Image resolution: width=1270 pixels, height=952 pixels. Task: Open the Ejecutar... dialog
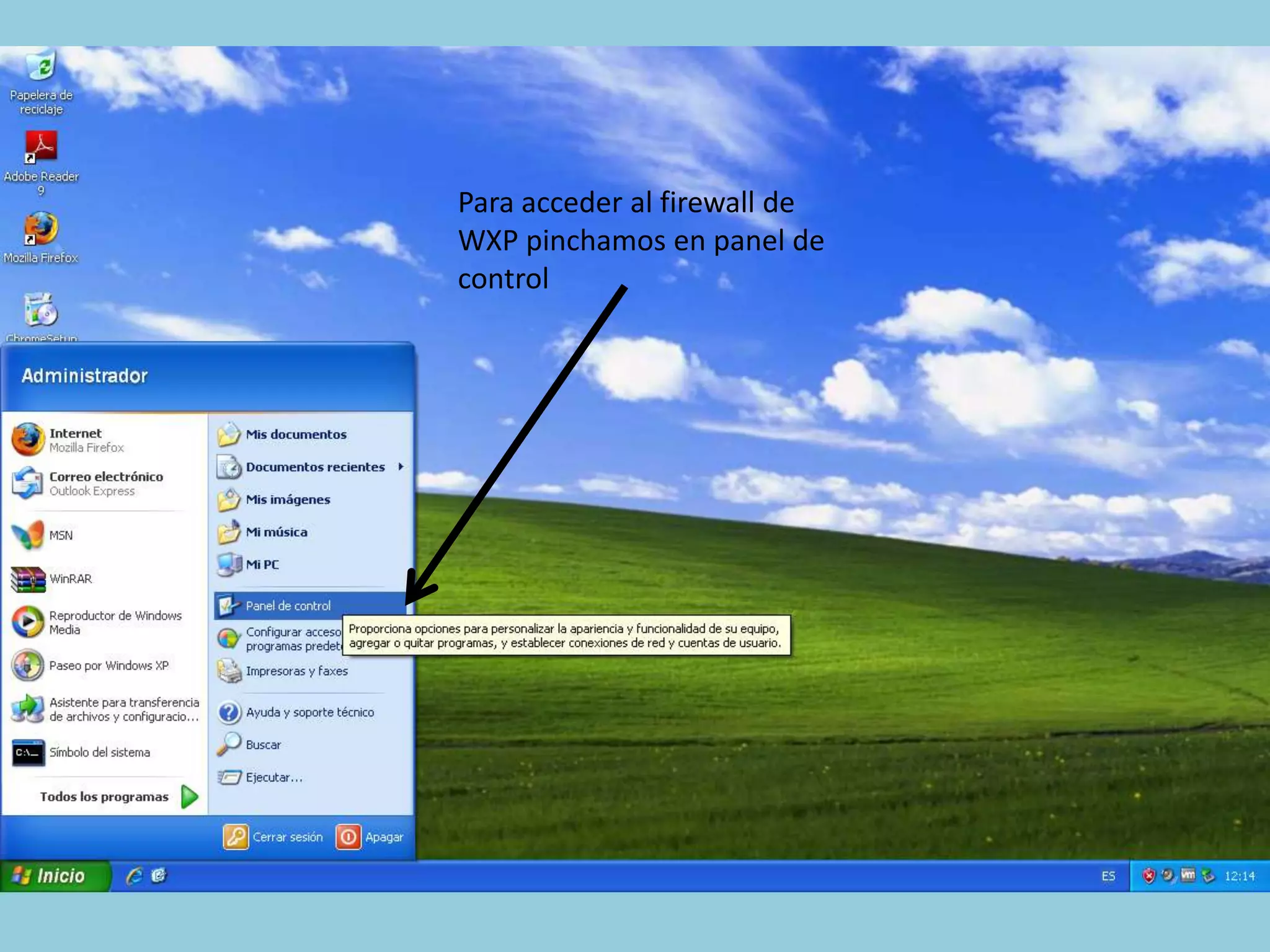point(311,777)
